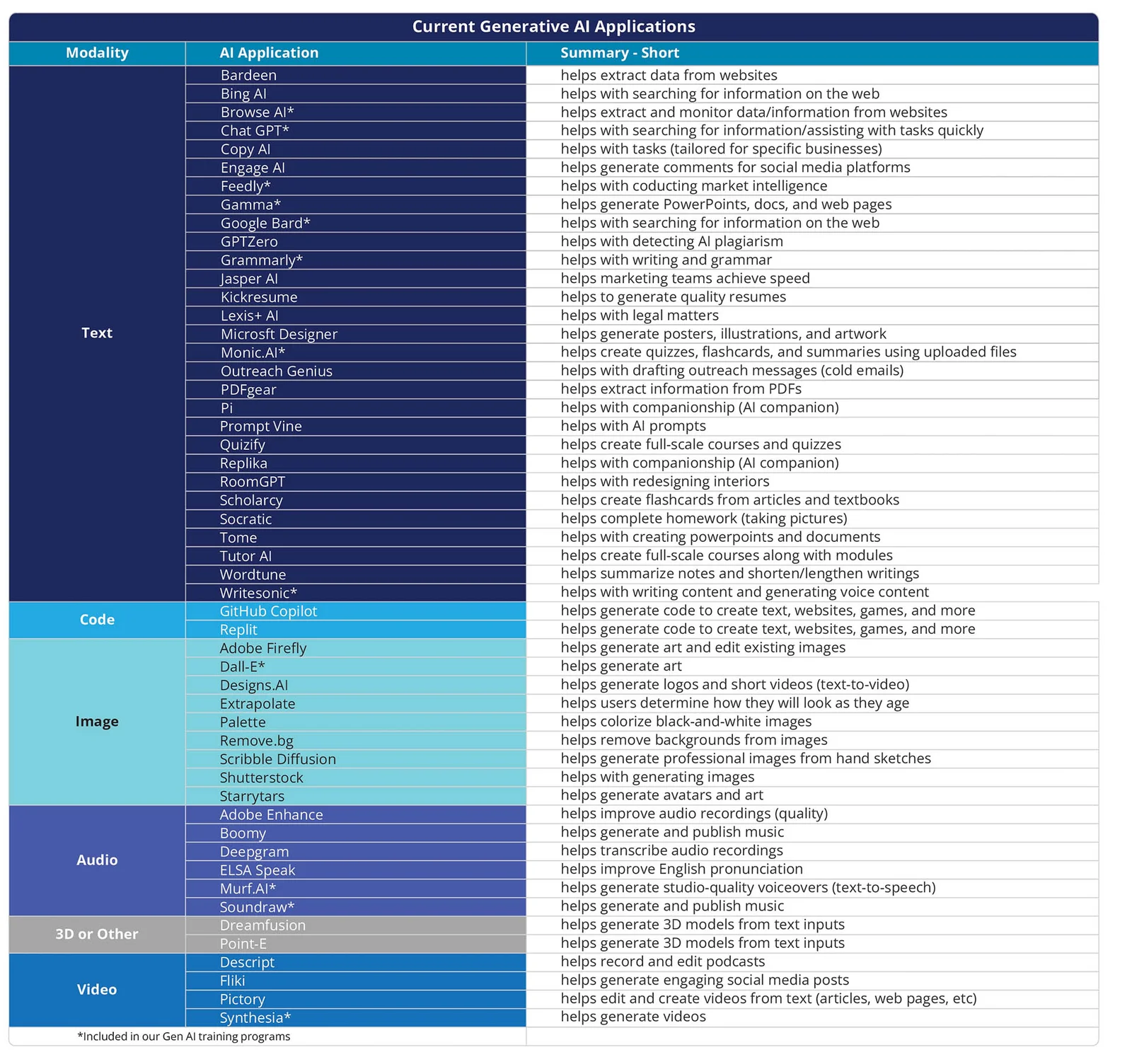Select the 'Starrytars' application cell
Screen dimensions: 1132x1064
point(356,796)
